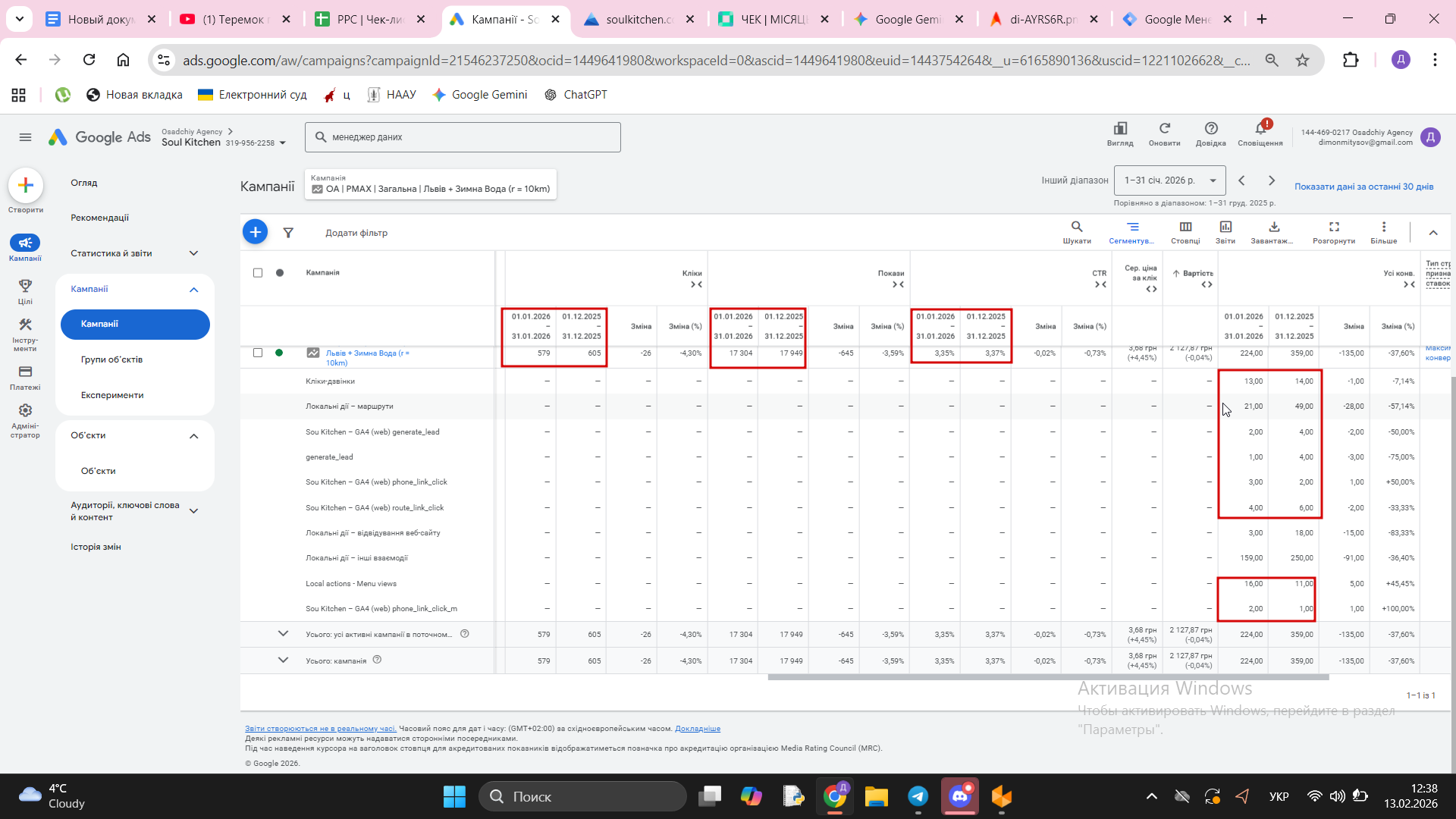The width and height of the screenshot is (1456, 819).
Task: Open Історія змін menu item
Action: 96,547
